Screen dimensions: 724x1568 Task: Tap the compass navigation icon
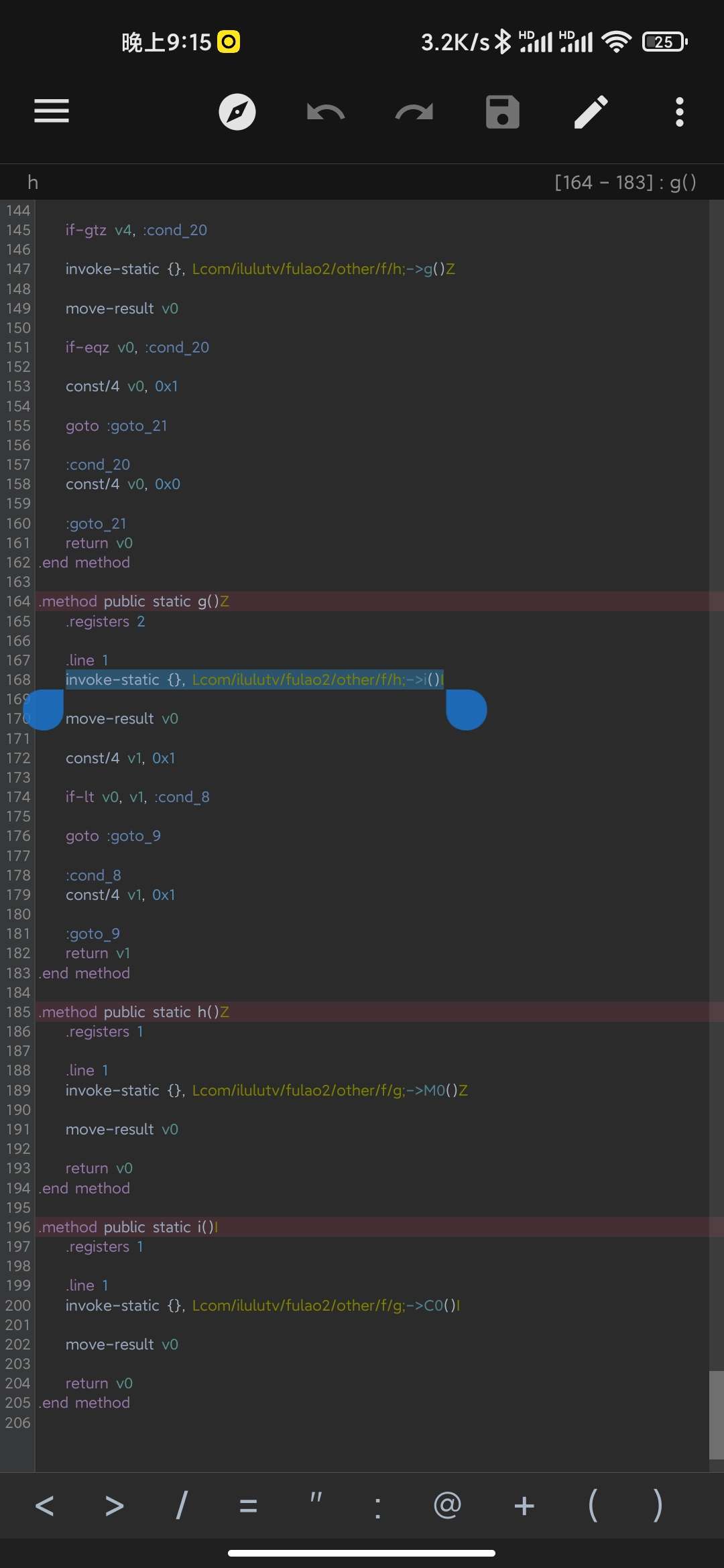coord(237,112)
